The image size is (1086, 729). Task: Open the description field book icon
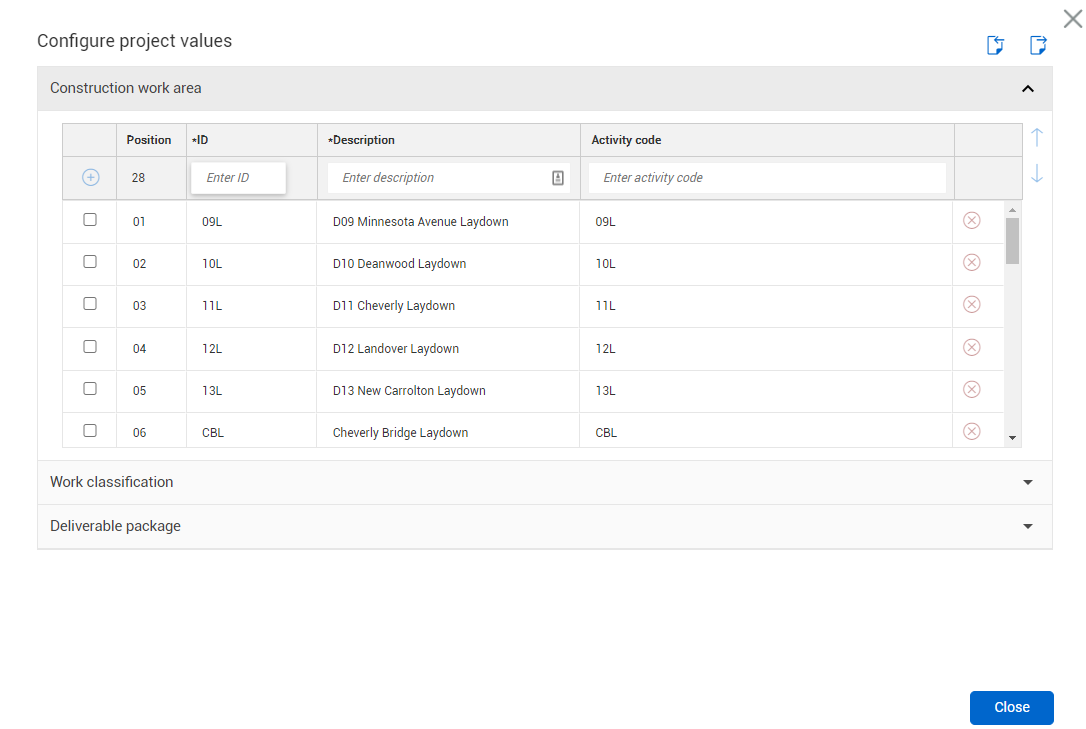558,178
